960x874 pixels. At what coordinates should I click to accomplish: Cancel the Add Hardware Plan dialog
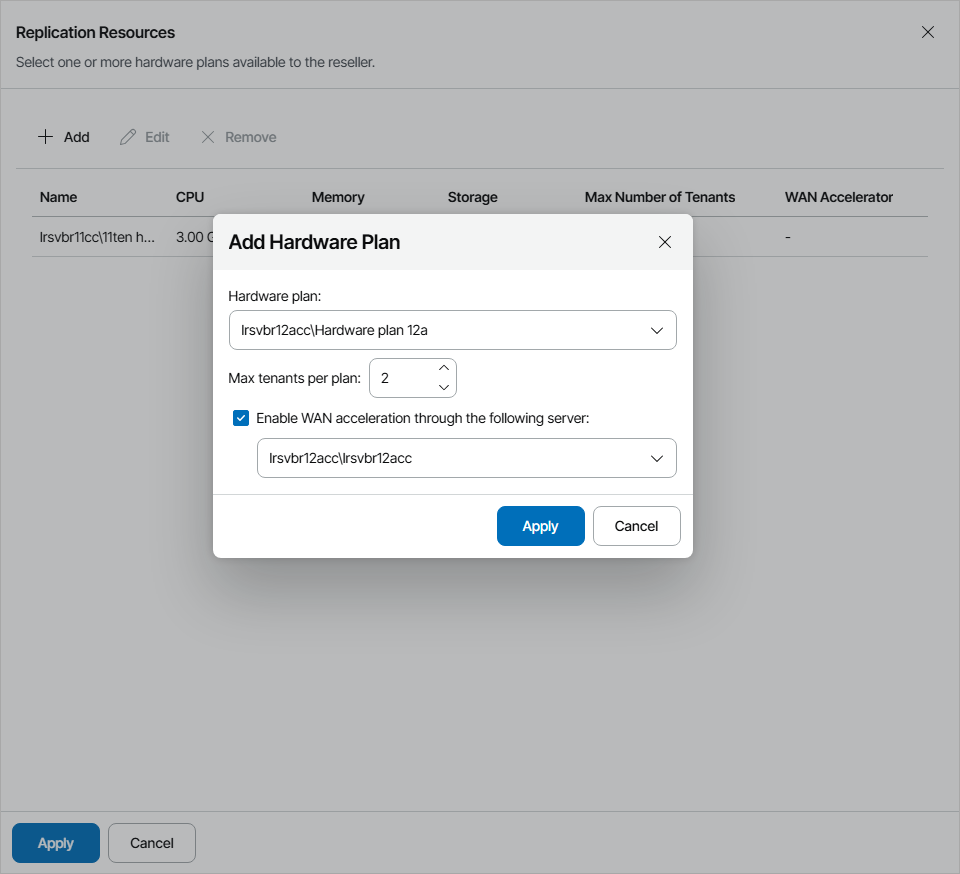[x=636, y=526]
